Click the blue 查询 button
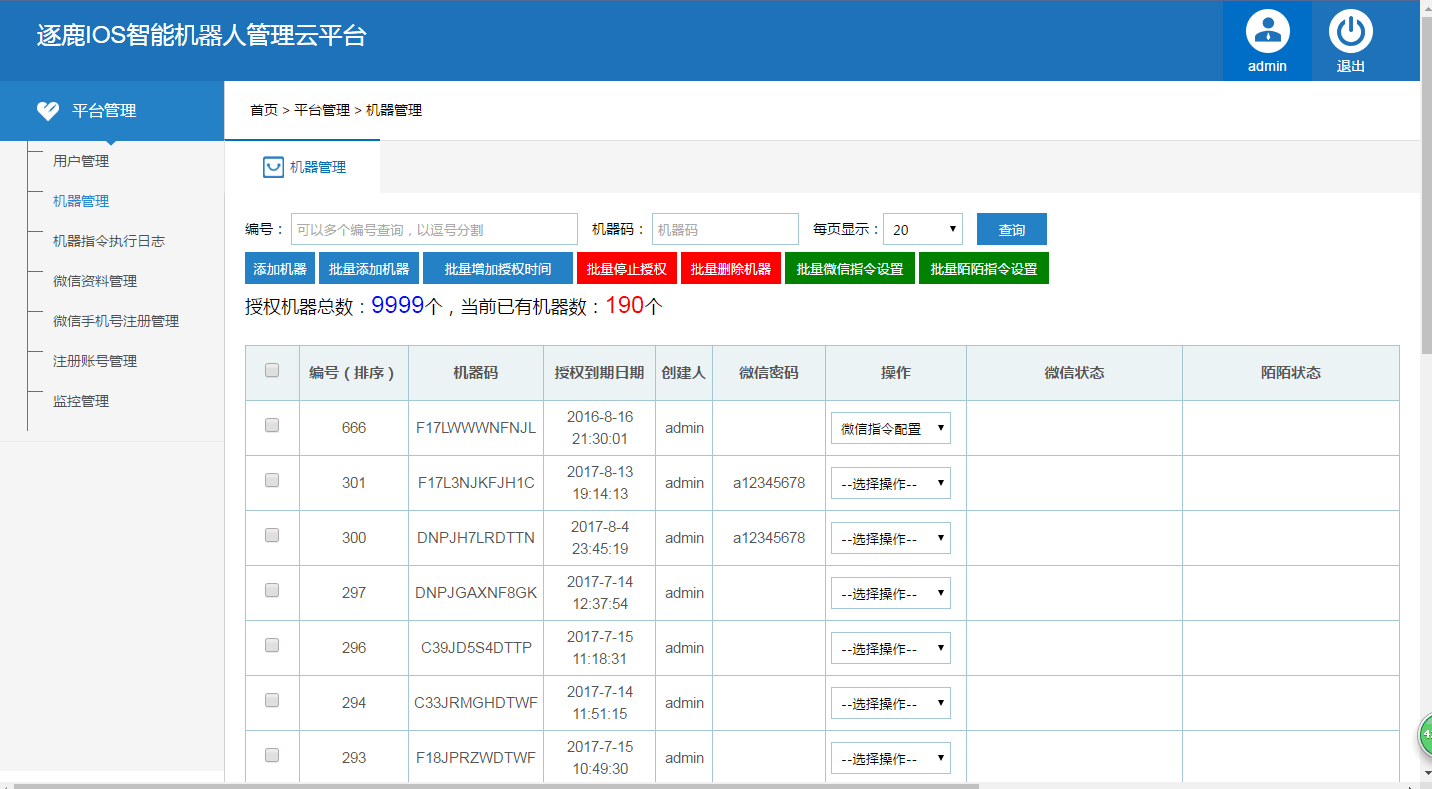Viewport: 1432px width, 789px height. coord(1012,229)
